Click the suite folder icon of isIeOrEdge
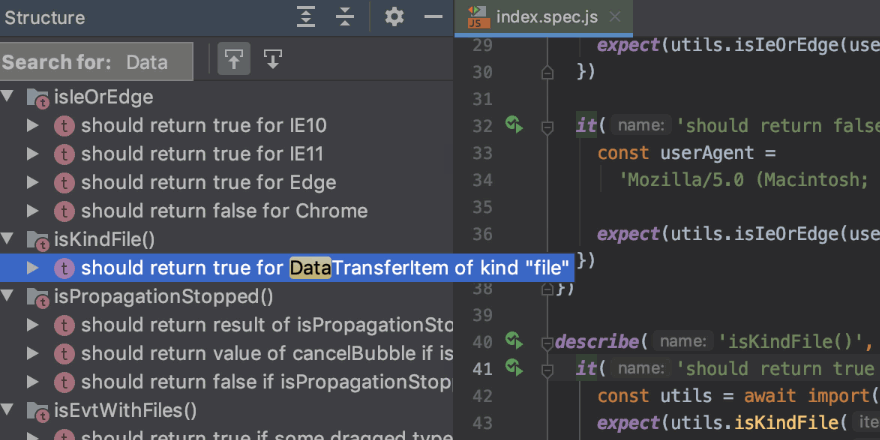The height and width of the screenshot is (440, 880). [x=38, y=98]
